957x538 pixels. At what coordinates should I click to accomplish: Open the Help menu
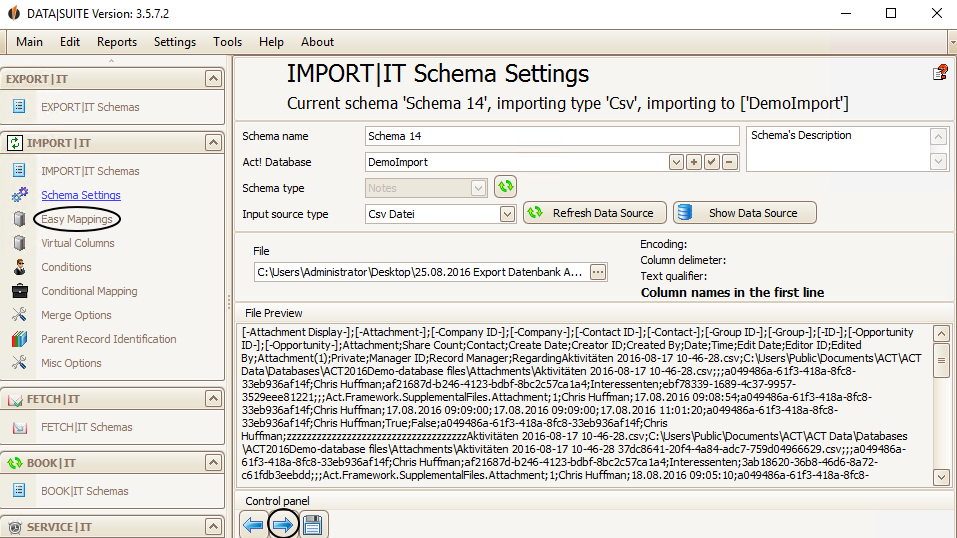click(271, 42)
